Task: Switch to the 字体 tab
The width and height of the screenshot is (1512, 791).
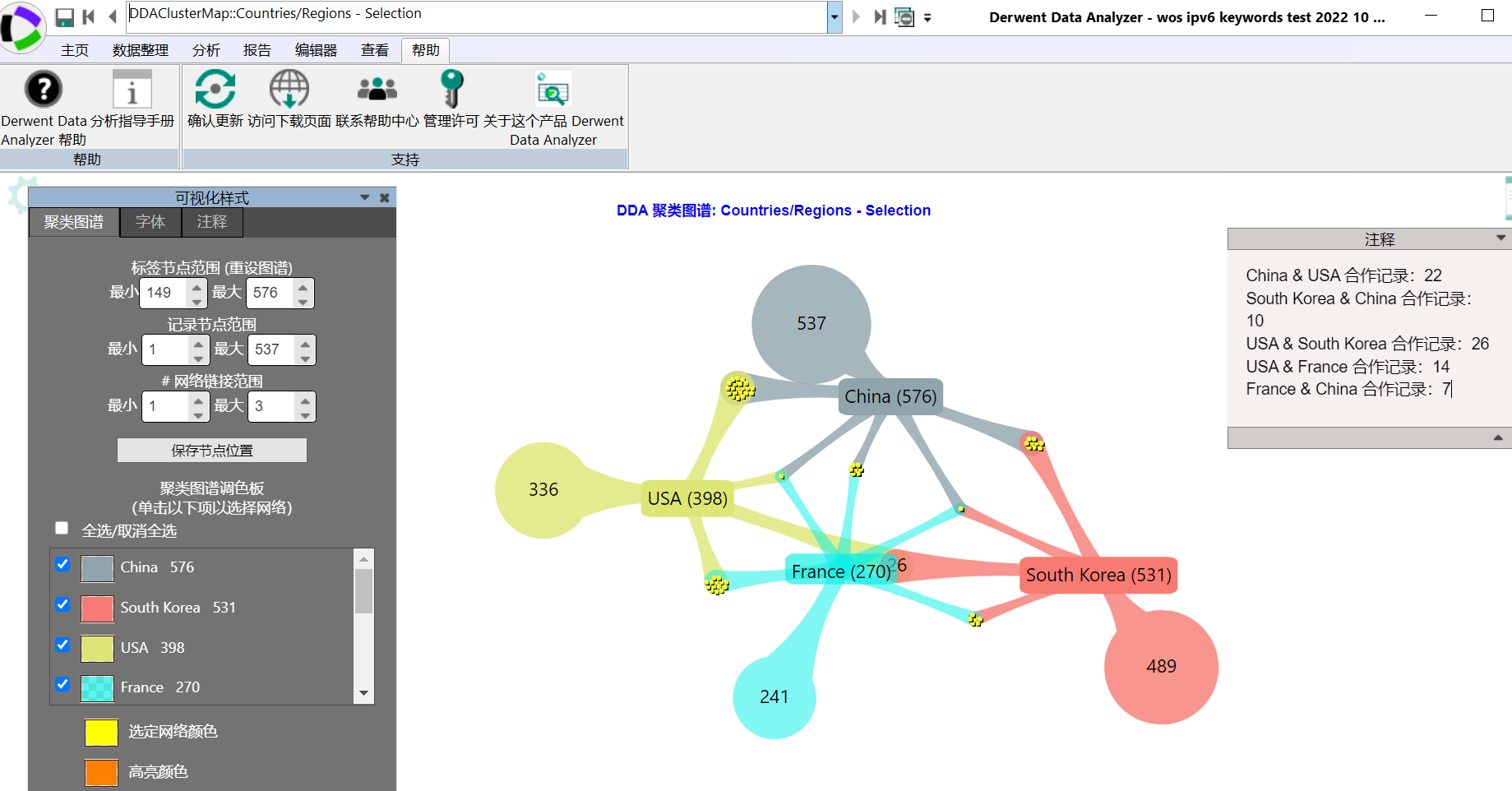Action: coord(150,222)
